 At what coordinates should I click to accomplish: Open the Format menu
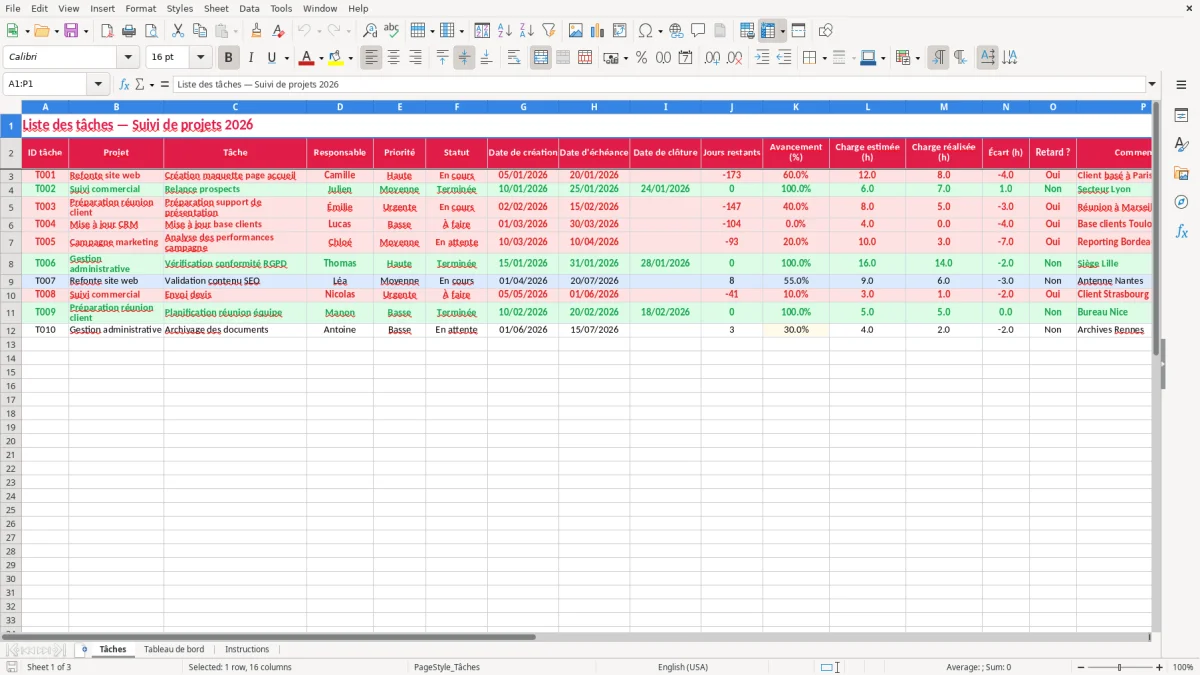[x=140, y=8]
